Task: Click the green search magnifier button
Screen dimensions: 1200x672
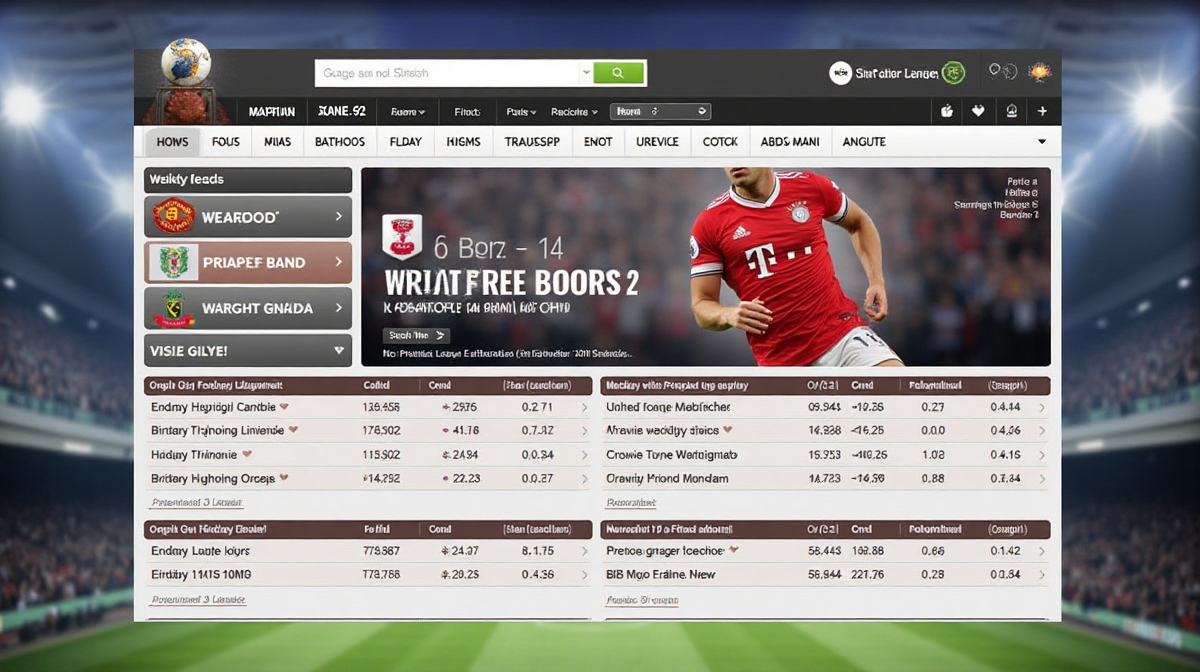Action: point(619,73)
